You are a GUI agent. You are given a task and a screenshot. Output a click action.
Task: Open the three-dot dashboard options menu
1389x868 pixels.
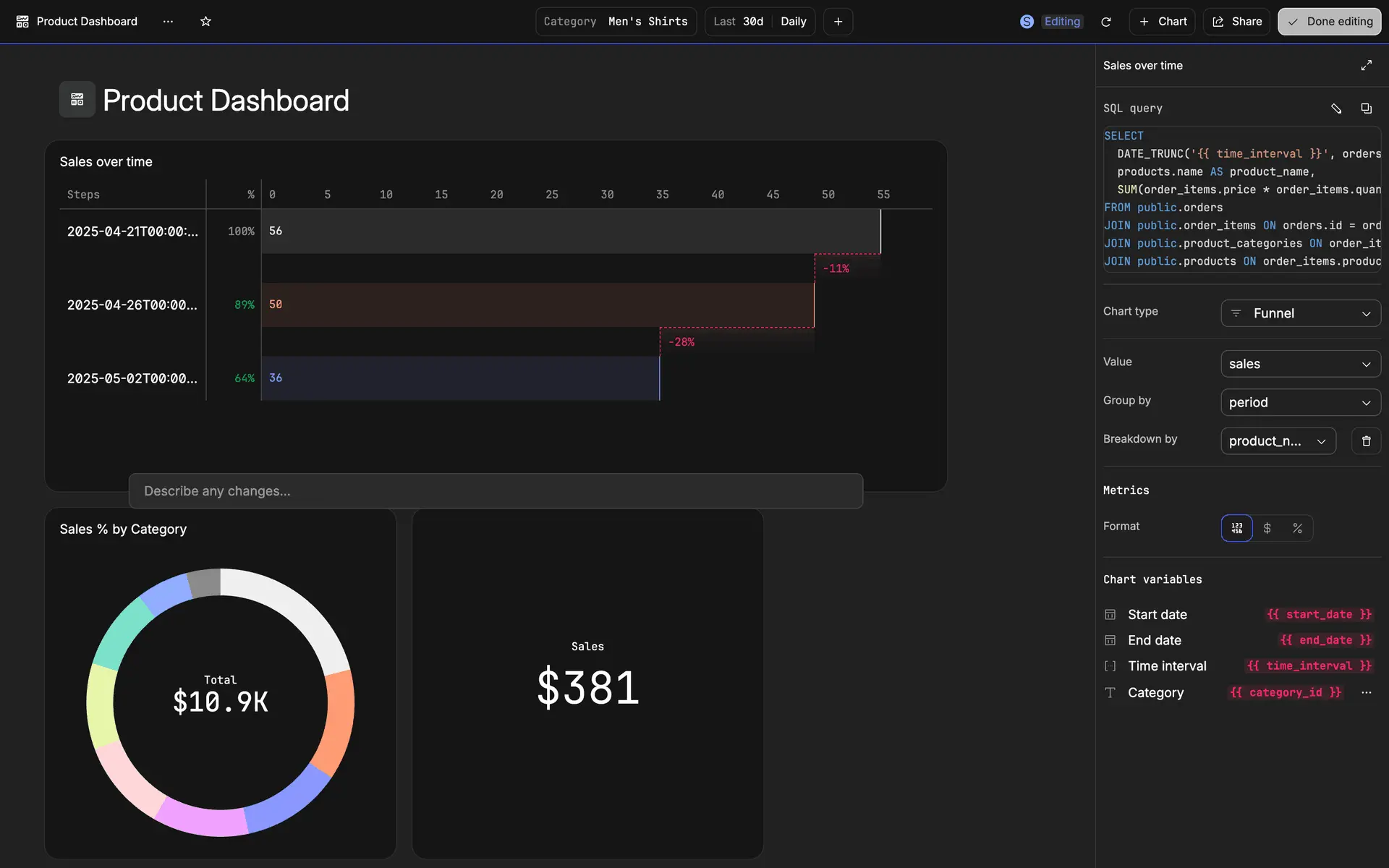(x=168, y=22)
